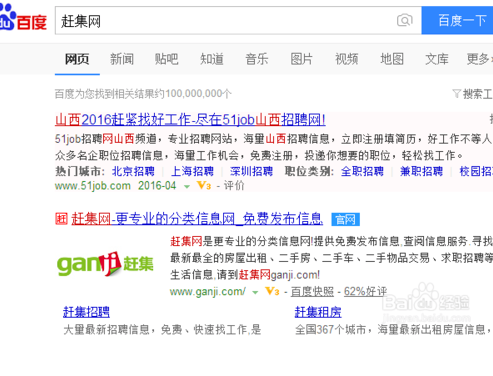Open 搜索工具 search tools

477,94
